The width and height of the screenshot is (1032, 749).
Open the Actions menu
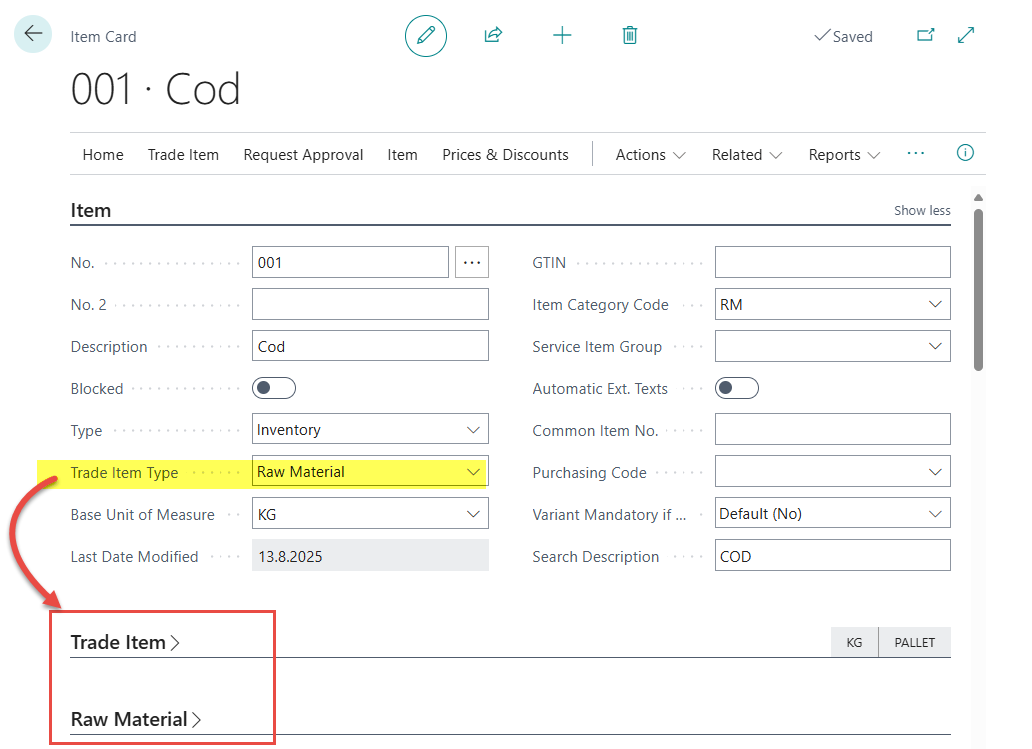pos(650,155)
